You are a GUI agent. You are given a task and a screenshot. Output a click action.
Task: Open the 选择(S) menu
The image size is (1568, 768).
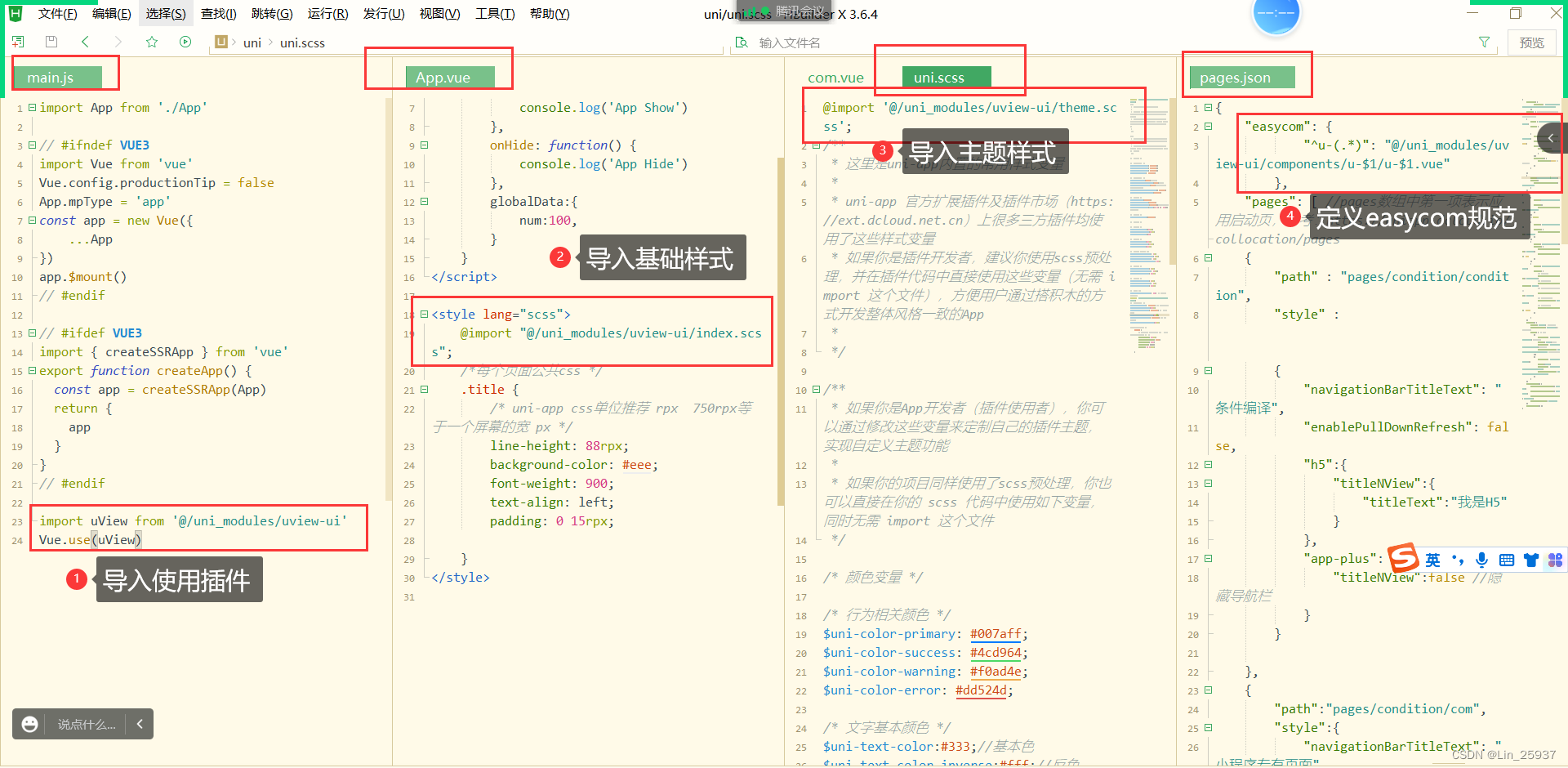(166, 14)
